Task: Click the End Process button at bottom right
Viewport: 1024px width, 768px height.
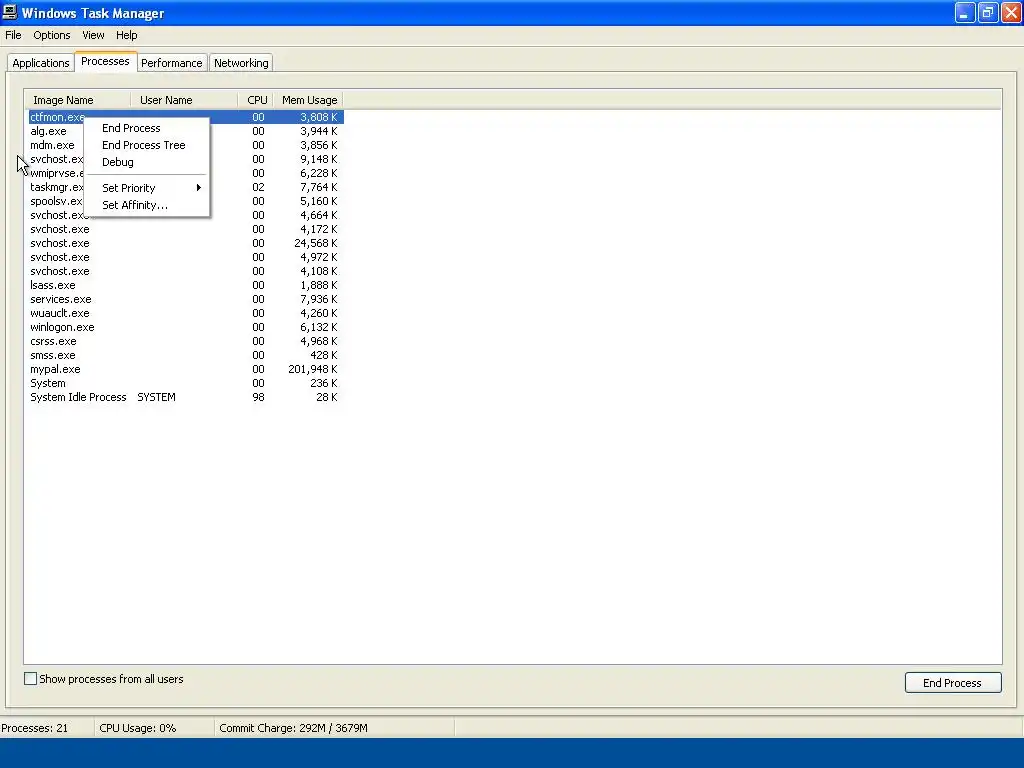Action: [953, 682]
